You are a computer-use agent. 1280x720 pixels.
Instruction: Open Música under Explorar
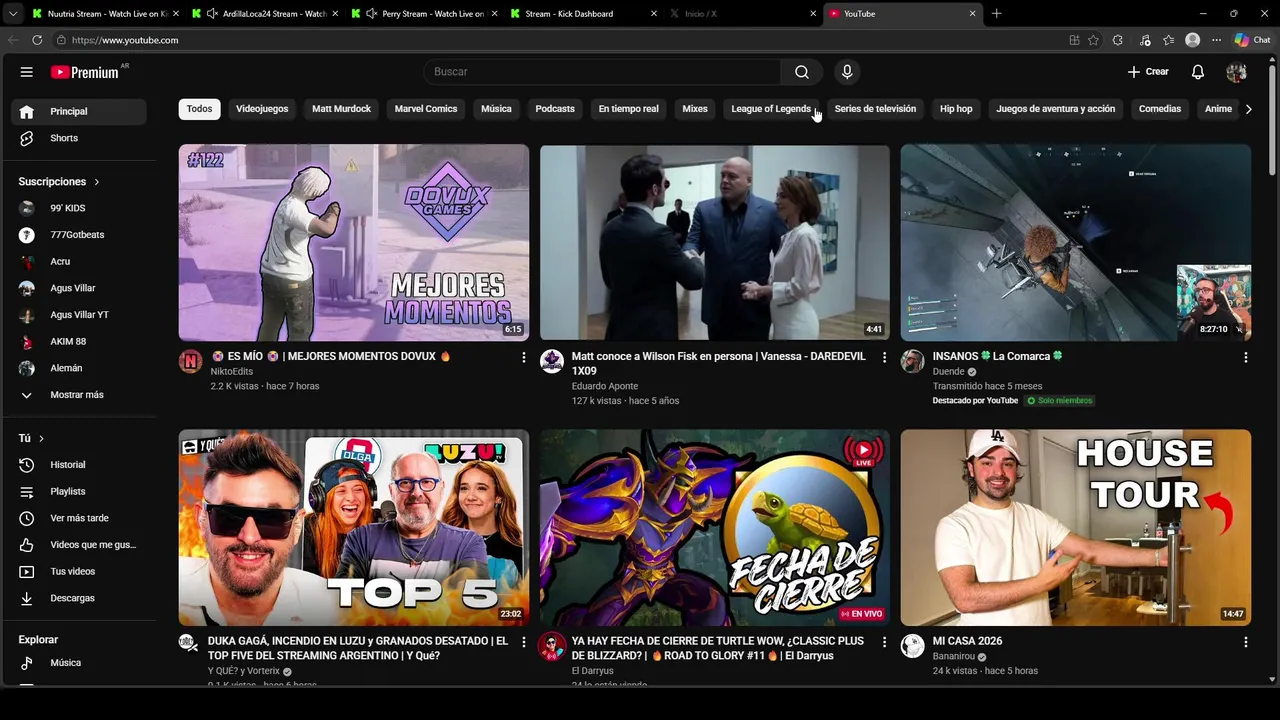coord(79,663)
